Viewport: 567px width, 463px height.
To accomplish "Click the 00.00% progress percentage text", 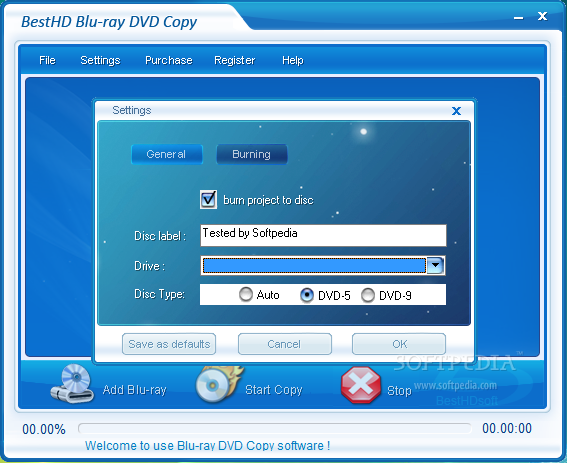I will [44, 429].
